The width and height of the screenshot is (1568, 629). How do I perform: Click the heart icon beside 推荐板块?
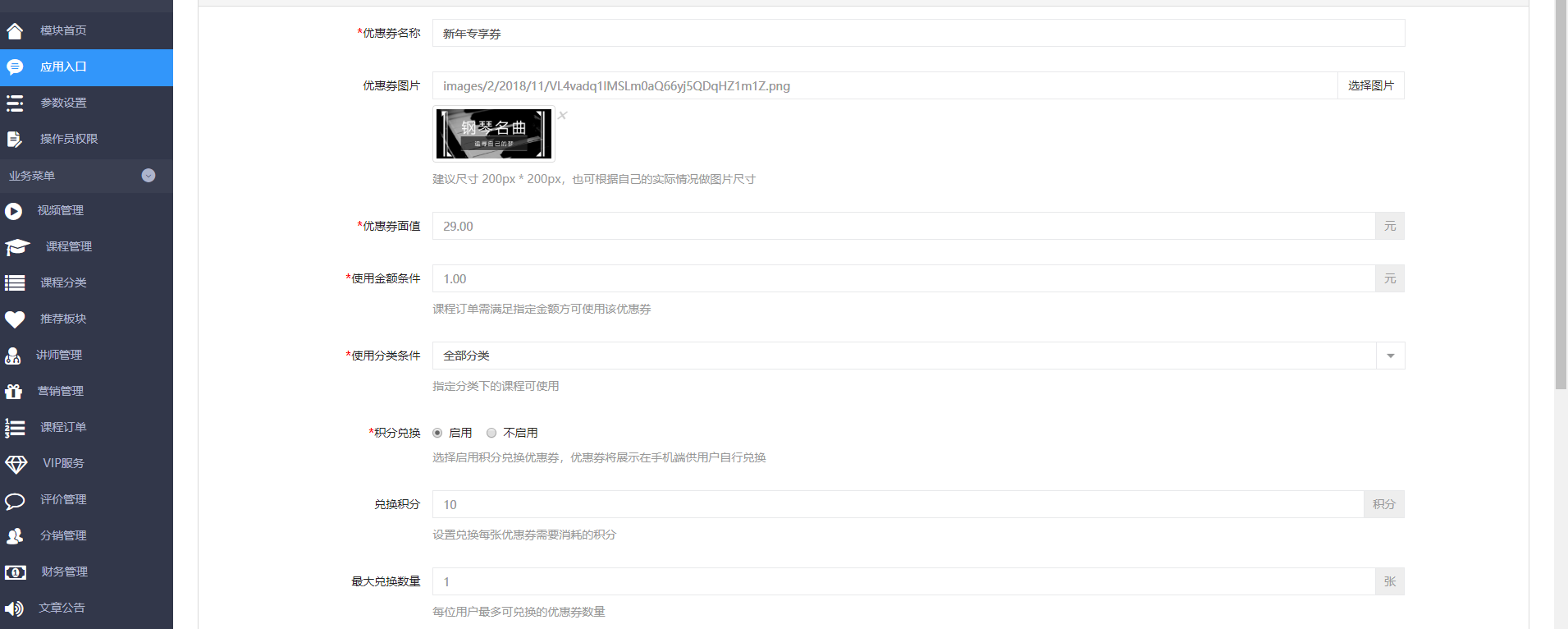[15, 319]
